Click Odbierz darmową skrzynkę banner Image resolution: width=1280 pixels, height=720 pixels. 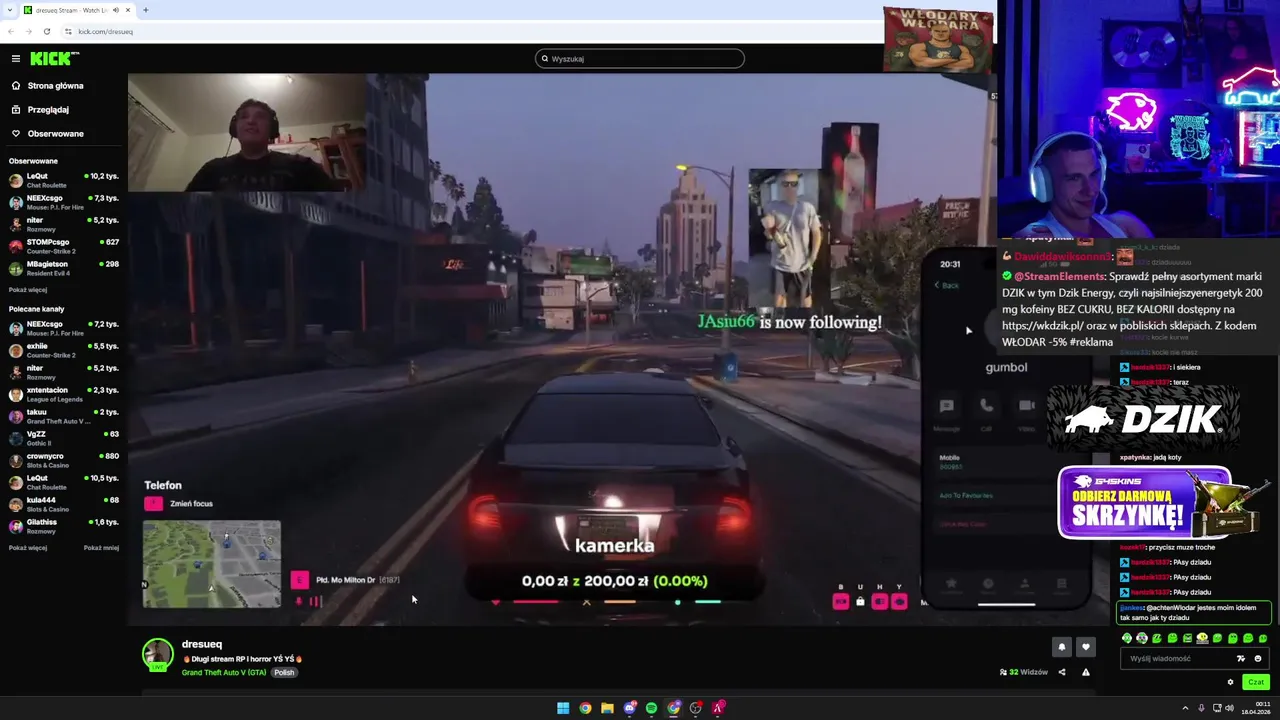(1159, 502)
